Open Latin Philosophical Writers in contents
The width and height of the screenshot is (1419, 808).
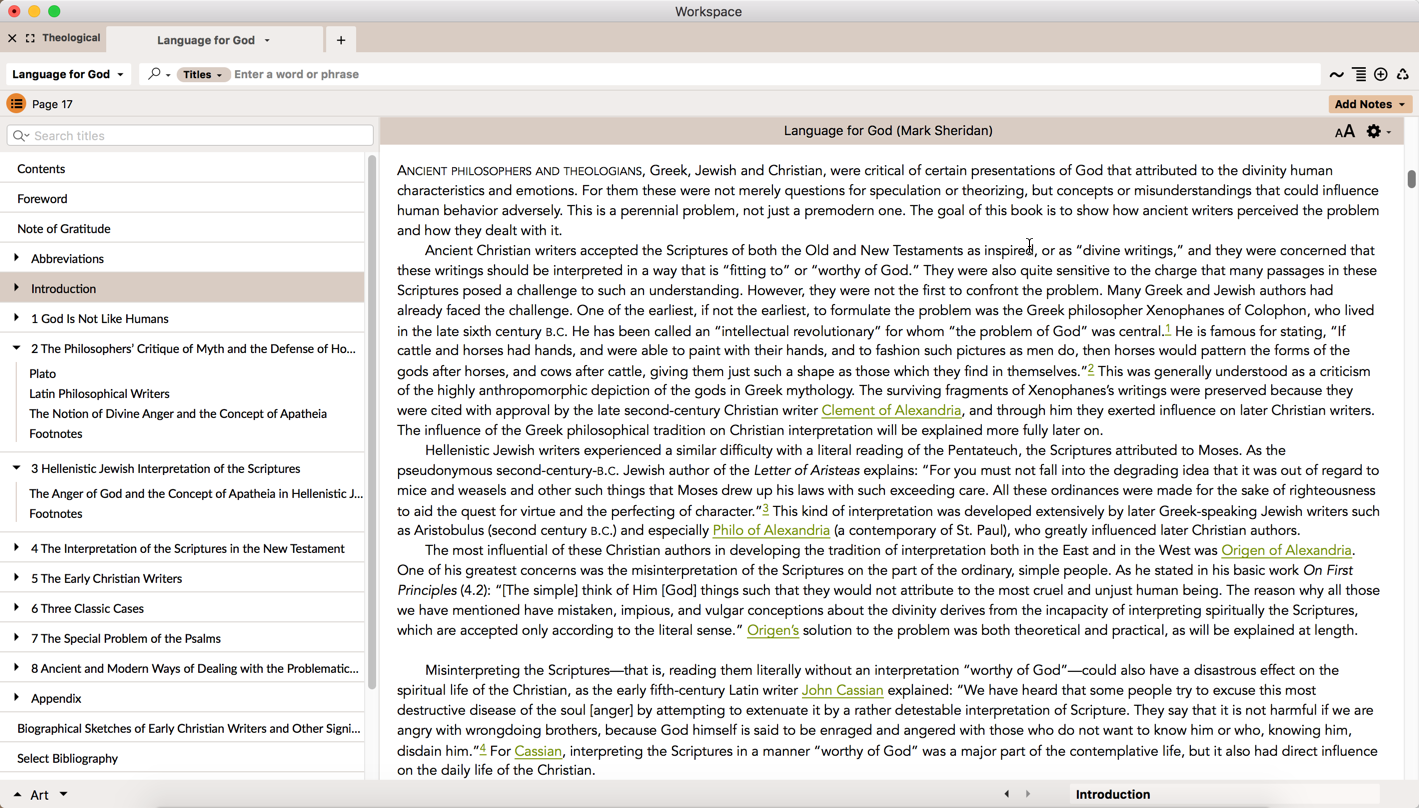99,394
